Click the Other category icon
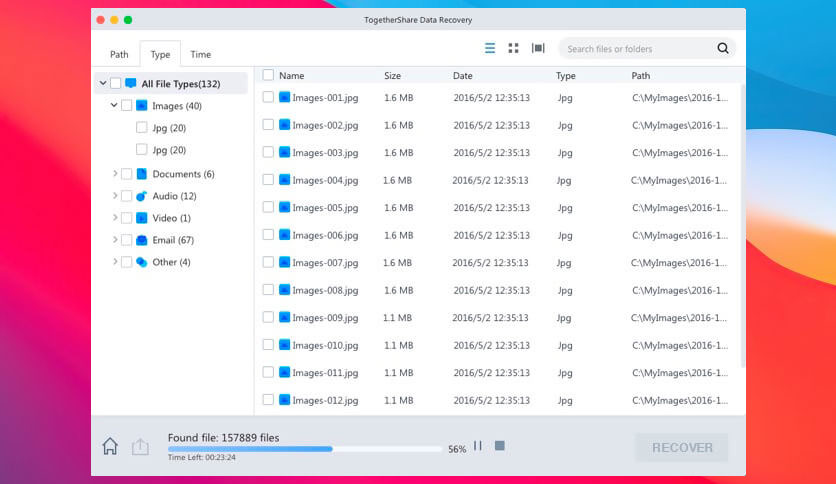 [x=141, y=262]
